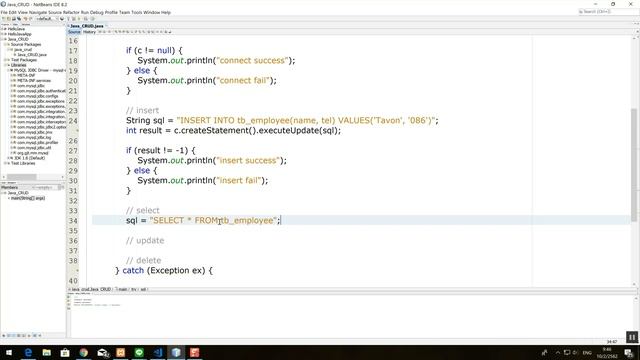Viewport: 640px width, 360px height.
Task: Click the globe browser icon in toolbar
Action: click(62, 19)
